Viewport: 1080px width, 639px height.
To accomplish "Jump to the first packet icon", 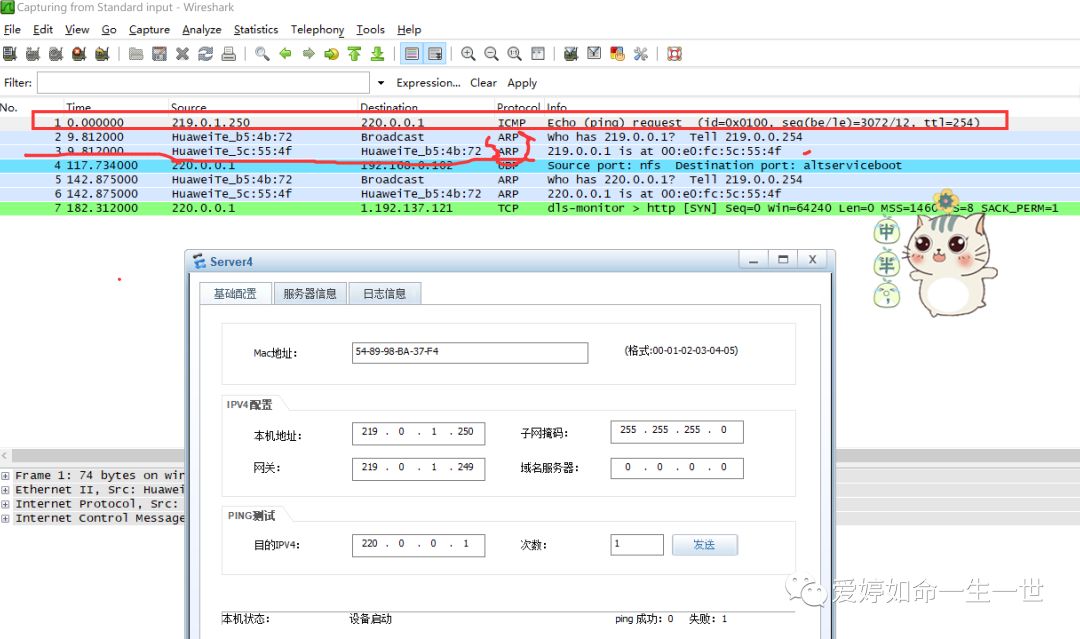I will click(354, 54).
